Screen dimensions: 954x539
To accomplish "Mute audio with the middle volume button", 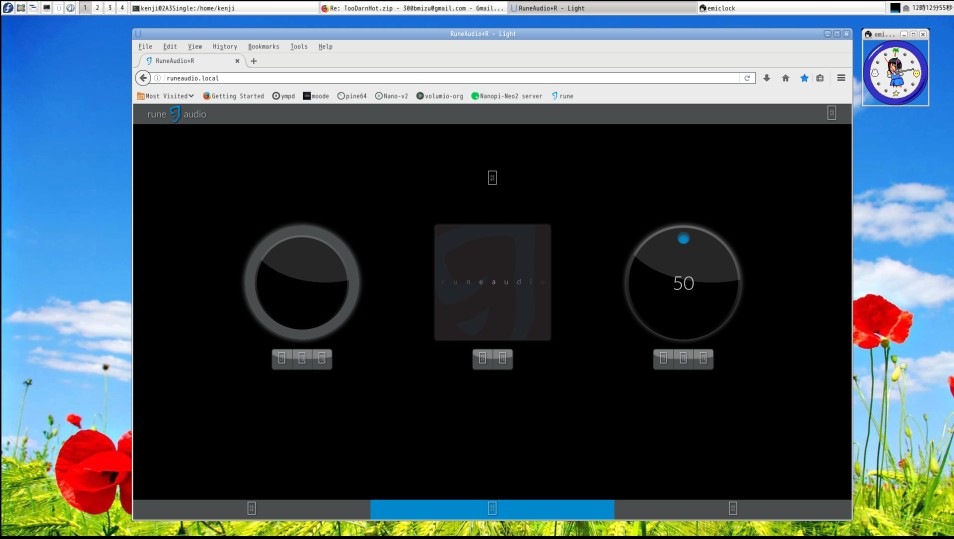I will (683, 359).
